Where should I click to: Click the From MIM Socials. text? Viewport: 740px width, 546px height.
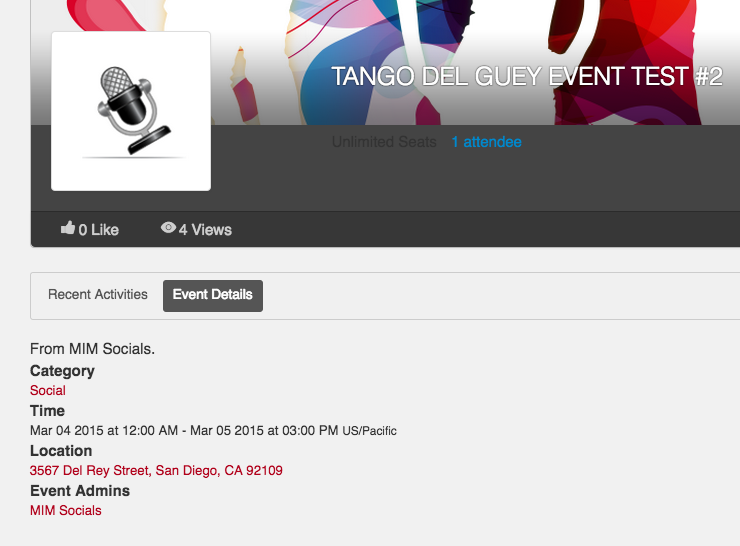(92, 349)
